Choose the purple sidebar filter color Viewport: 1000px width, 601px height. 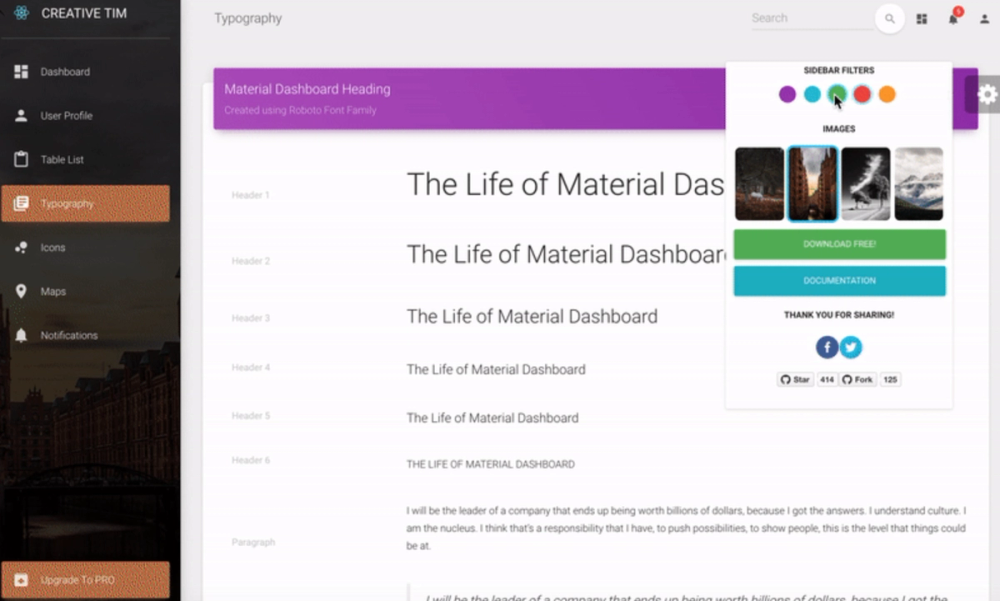(787, 94)
